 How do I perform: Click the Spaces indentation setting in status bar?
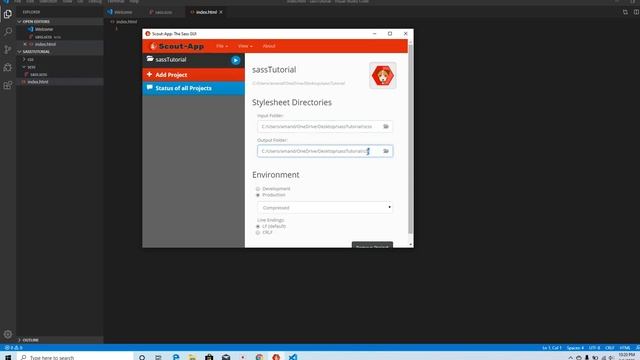pyautogui.click(x=575, y=348)
